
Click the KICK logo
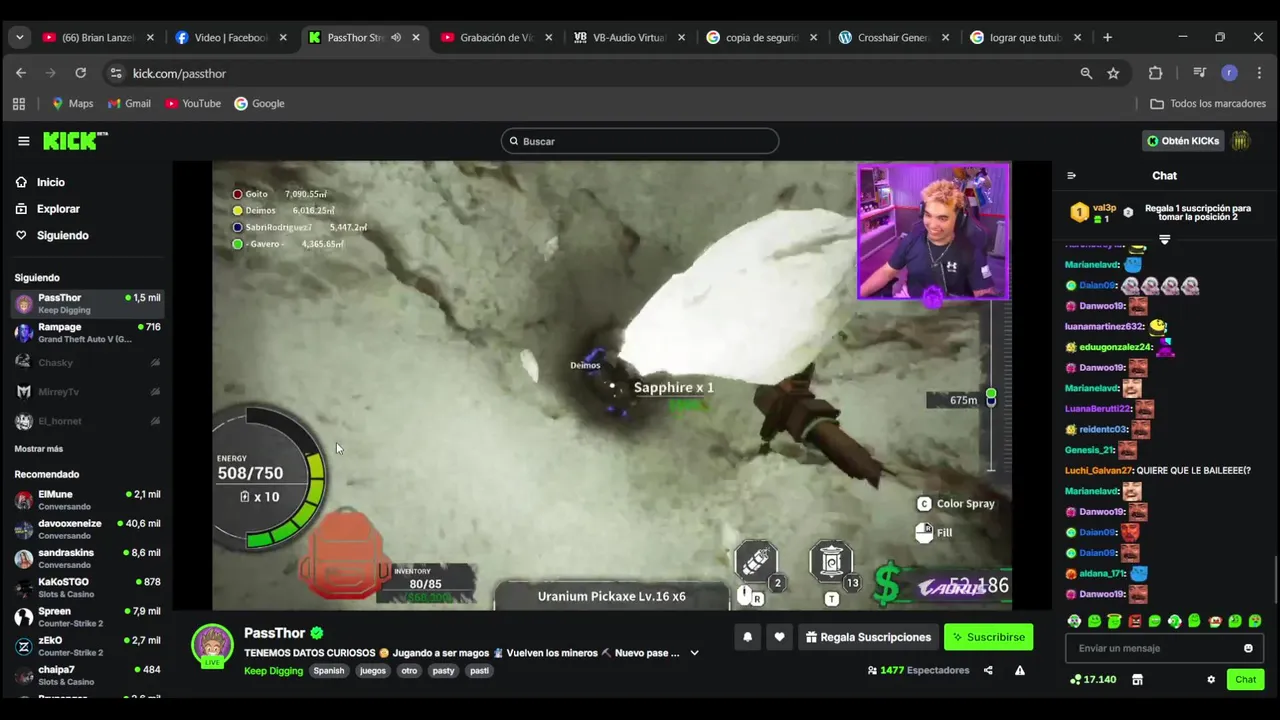pos(75,141)
